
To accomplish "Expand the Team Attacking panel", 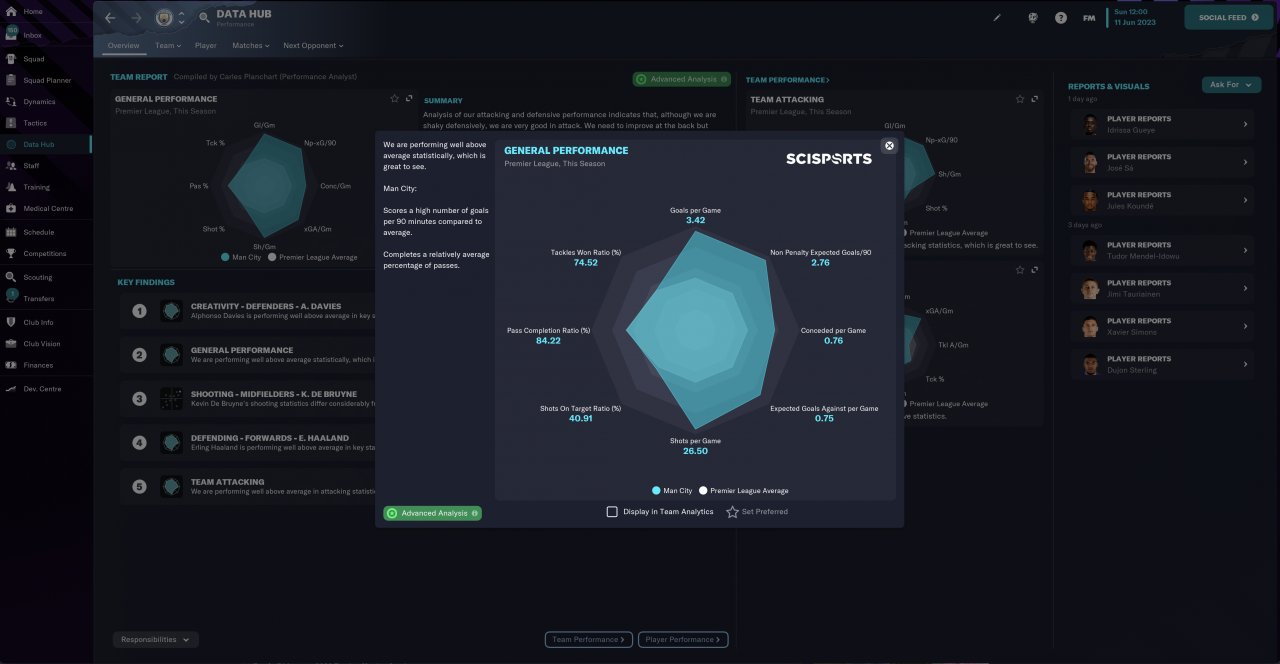I will click(1034, 99).
